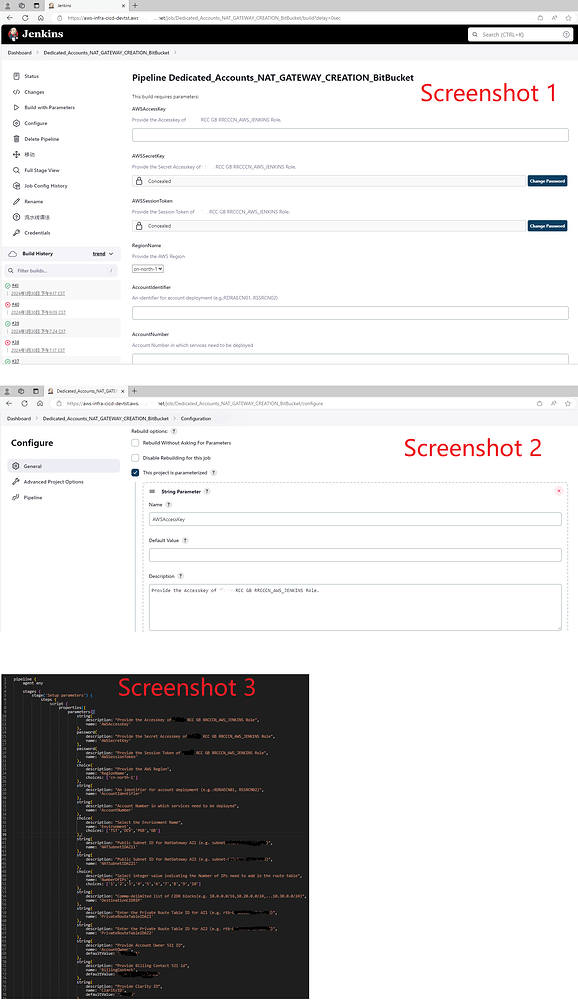Click help icon beside String Parameter heading
Image resolution: width=578 pixels, height=1000 pixels.
(x=207, y=492)
